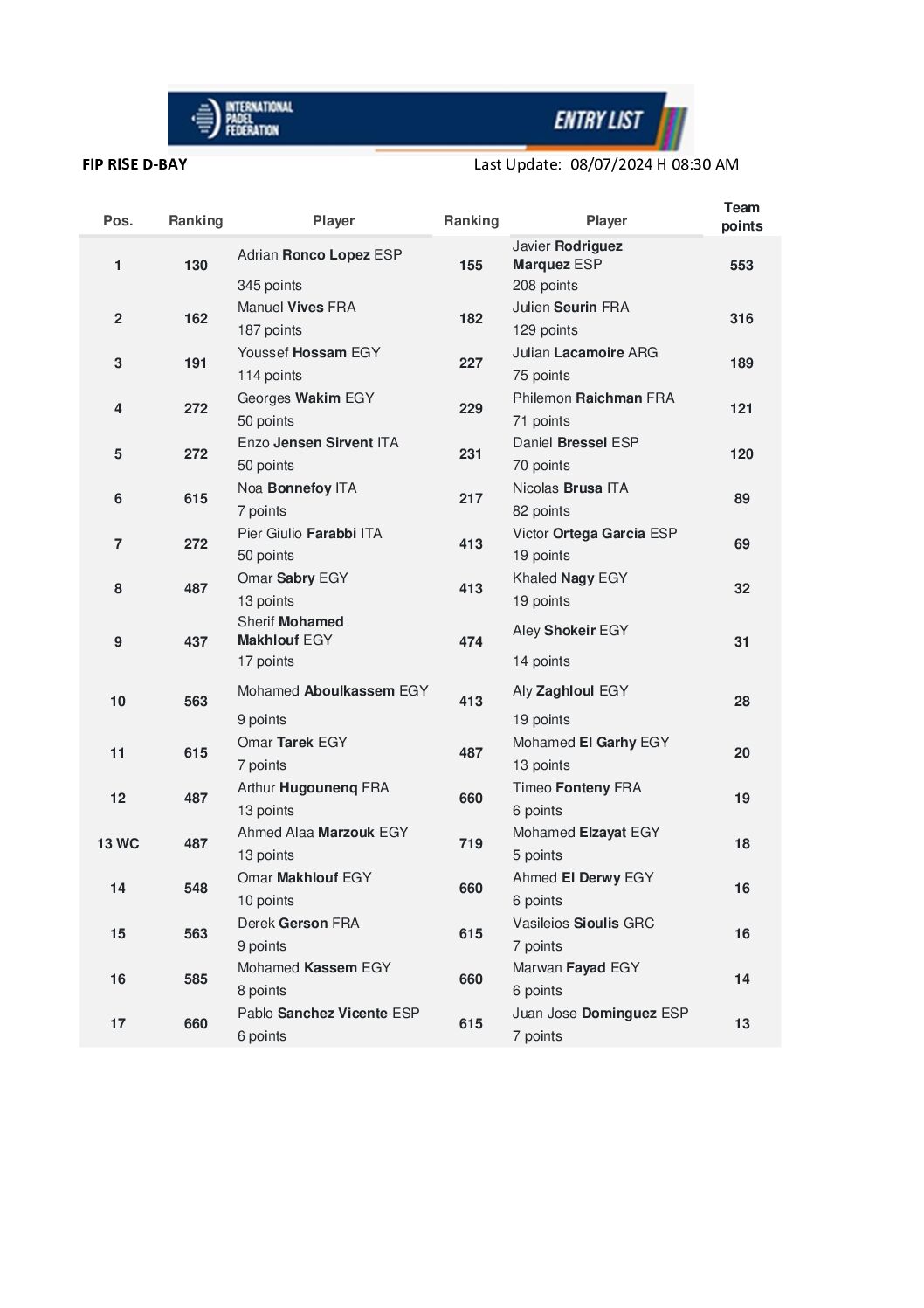
Task: Click the Last Update timestamp text
Action: 606,164
